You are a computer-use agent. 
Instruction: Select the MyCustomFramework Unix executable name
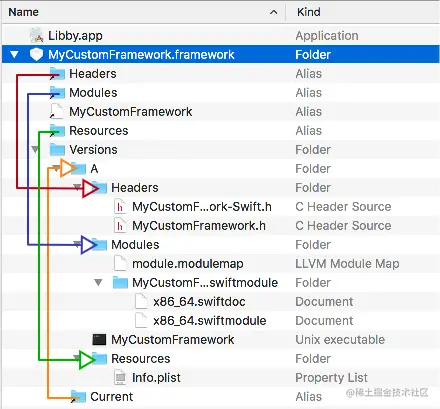[172, 339]
